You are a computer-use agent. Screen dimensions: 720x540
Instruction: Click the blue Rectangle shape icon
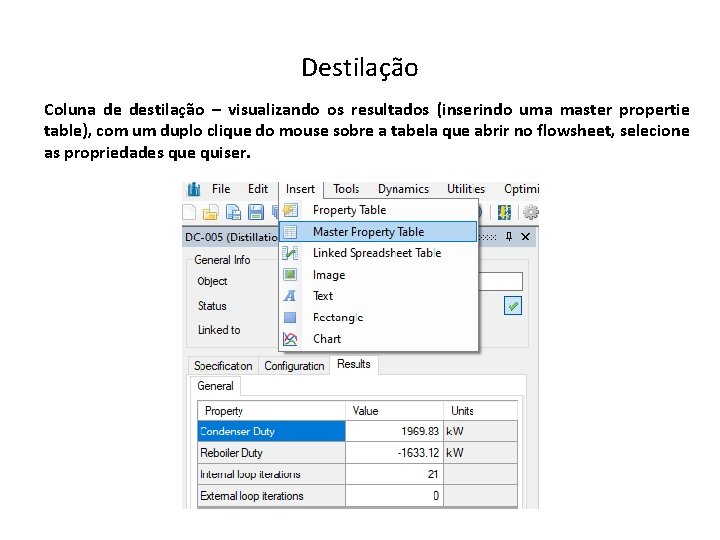(290, 317)
